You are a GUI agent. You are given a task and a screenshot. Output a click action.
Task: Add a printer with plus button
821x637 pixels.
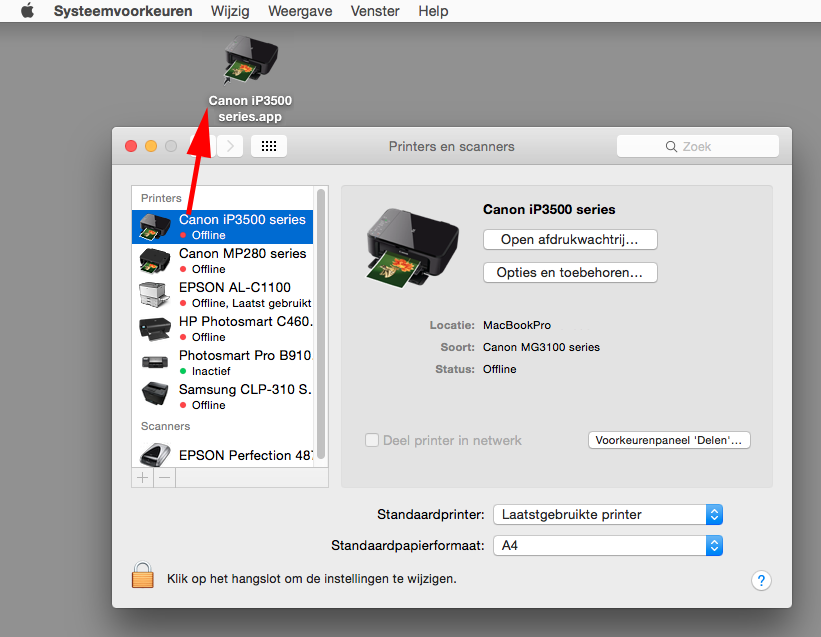pyautogui.click(x=142, y=477)
